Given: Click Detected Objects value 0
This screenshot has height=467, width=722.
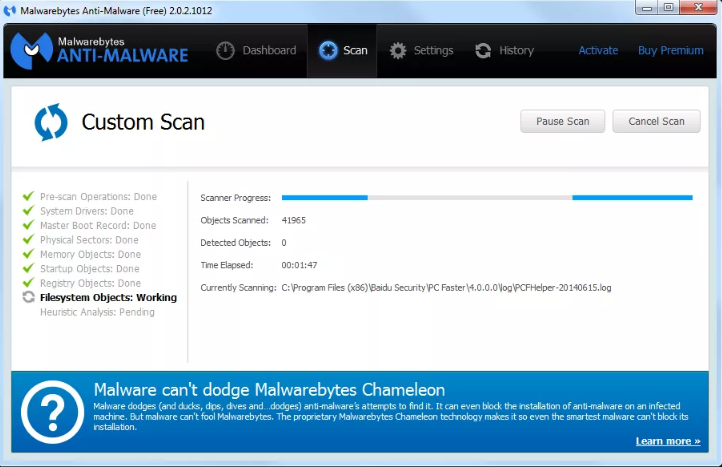Looking at the screenshot, I should (x=284, y=243).
